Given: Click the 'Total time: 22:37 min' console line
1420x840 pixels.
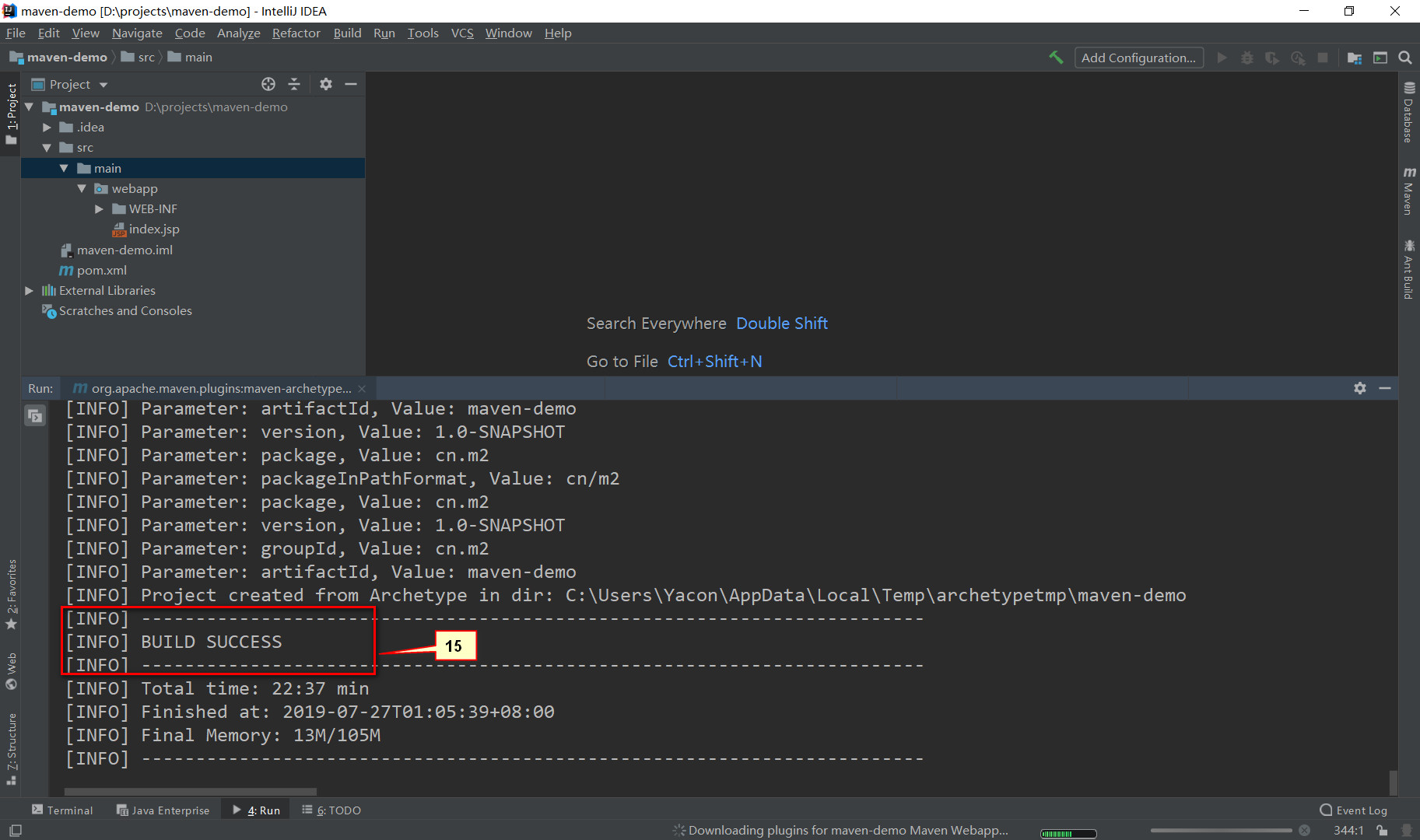Looking at the screenshot, I should click(217, 688).
